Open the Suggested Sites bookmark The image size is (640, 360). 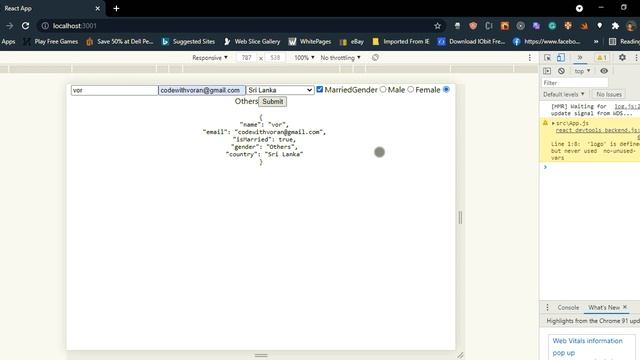pyautogui.click(x=188, y=41)
